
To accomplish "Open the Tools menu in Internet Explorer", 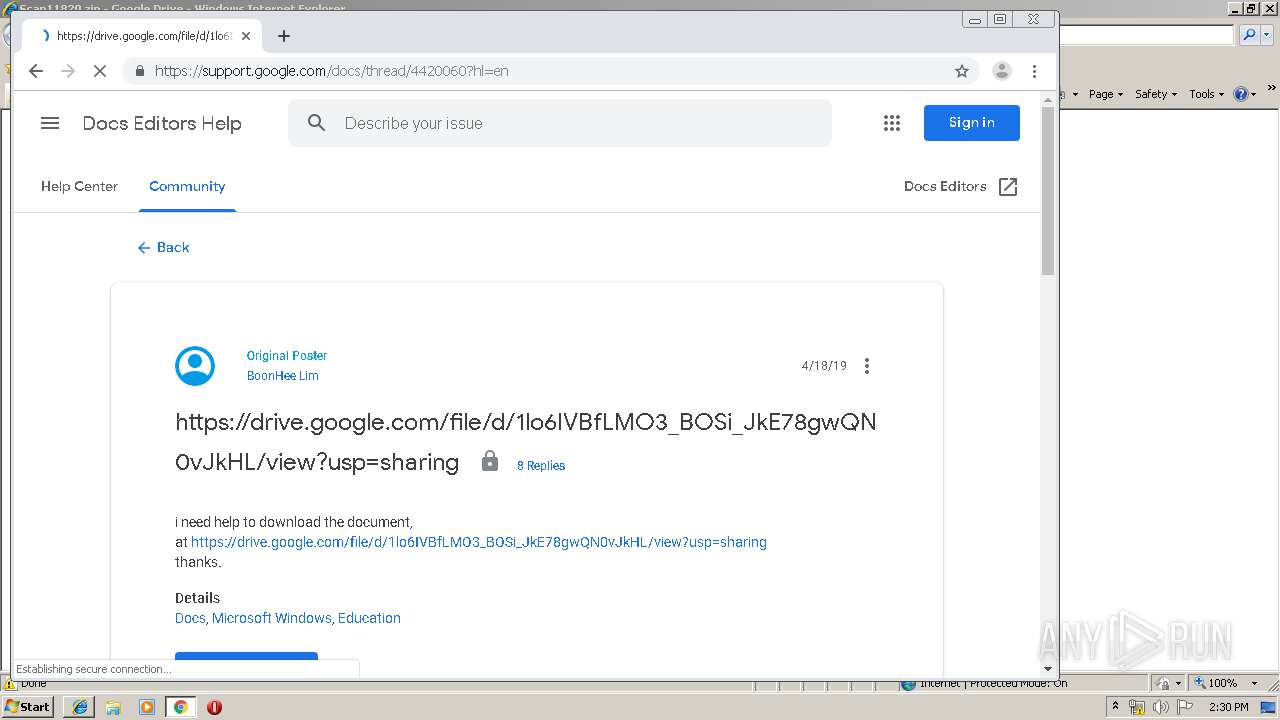I will point(1206,94).
